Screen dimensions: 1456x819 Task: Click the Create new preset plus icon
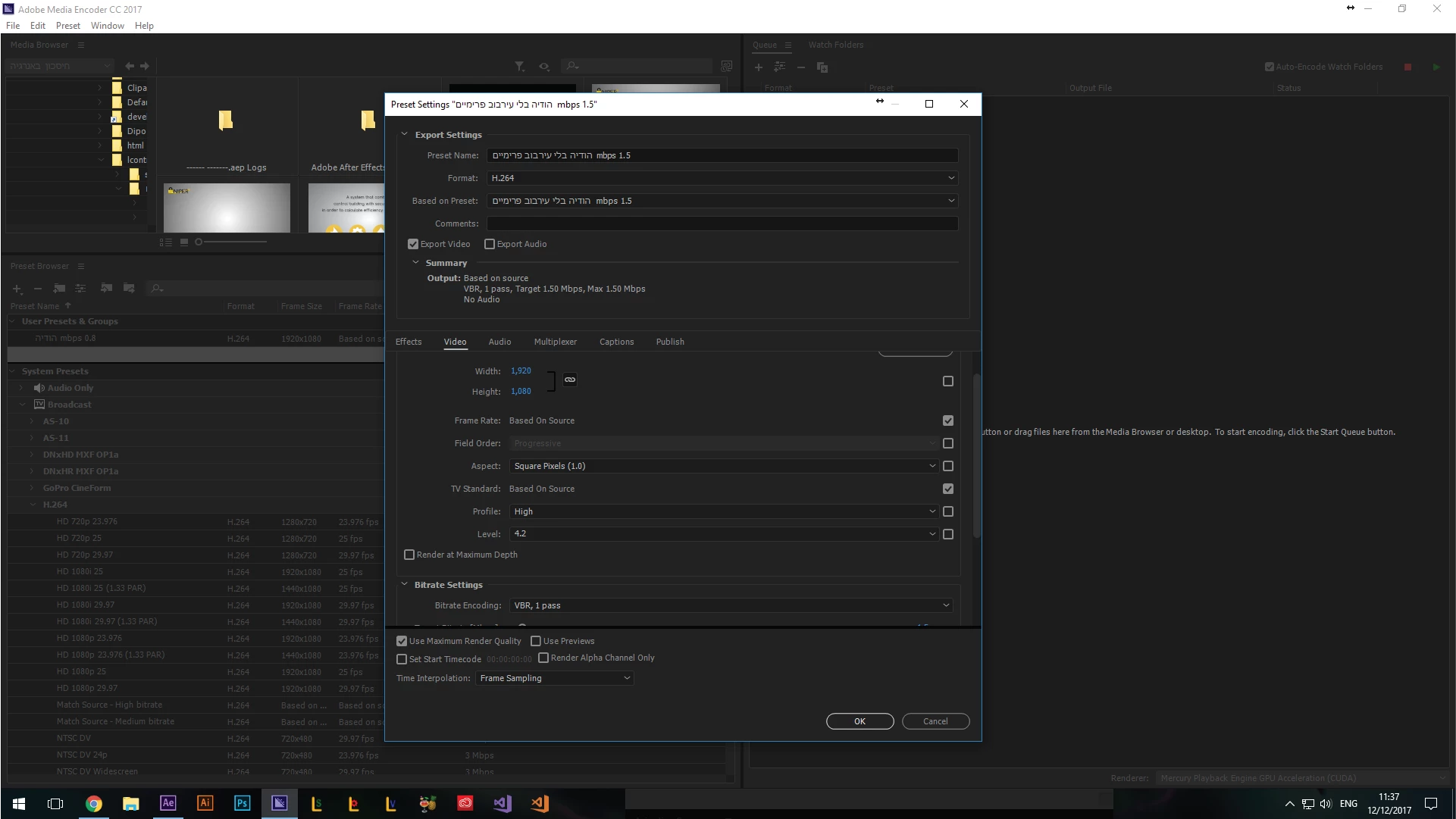pyautogui.click(x=17, y=289)
